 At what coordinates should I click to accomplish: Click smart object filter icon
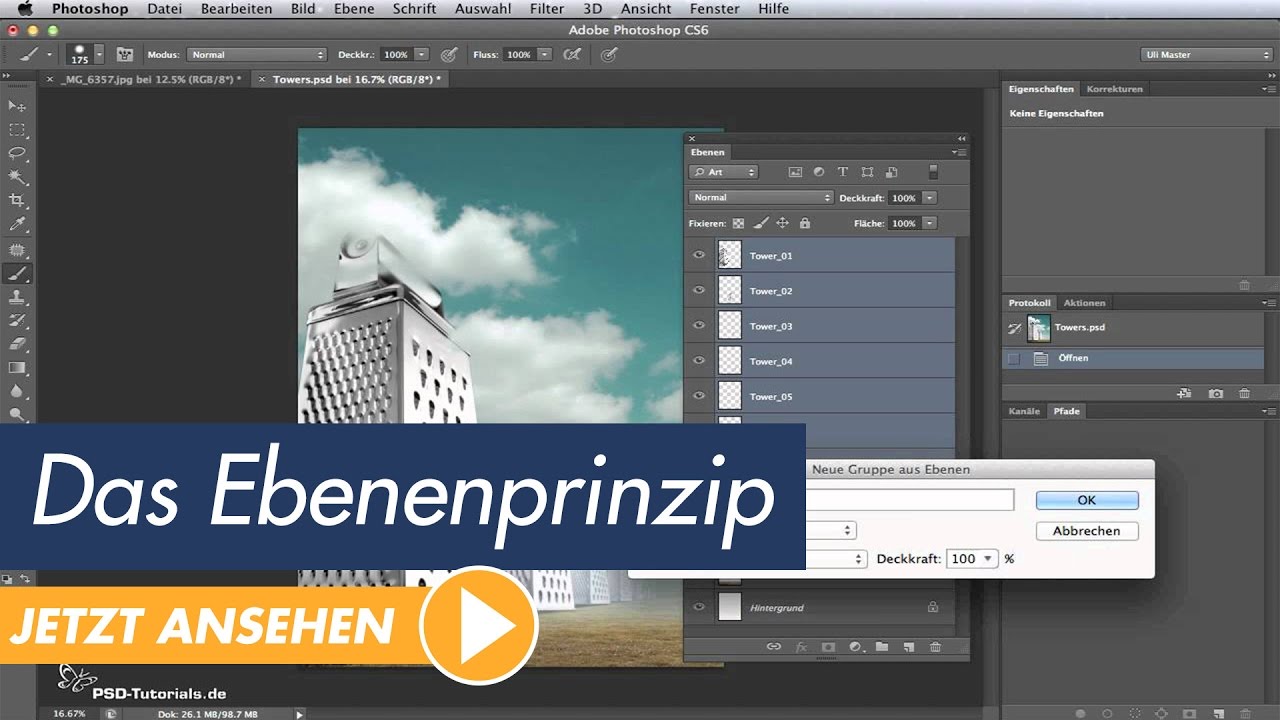coord(891,172)
